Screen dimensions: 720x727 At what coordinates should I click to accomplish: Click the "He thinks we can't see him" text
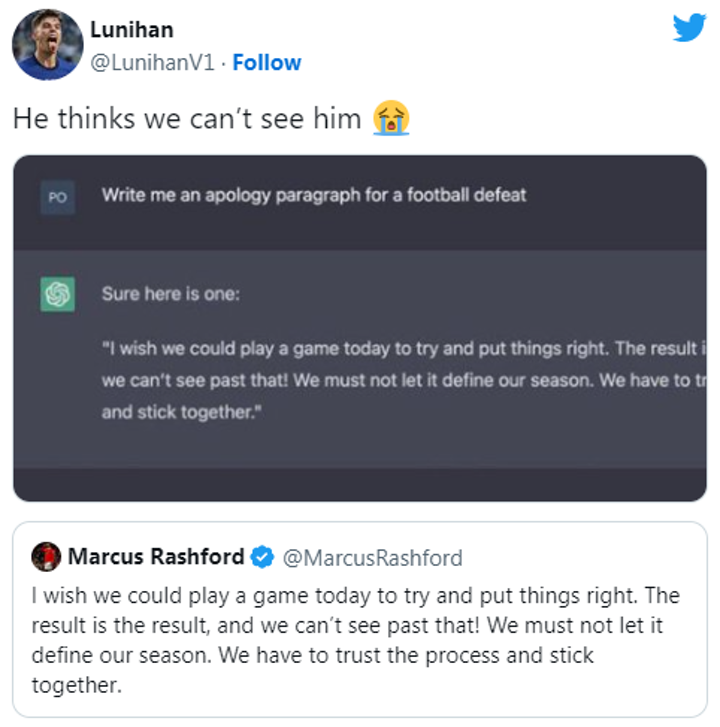(187, 119)
